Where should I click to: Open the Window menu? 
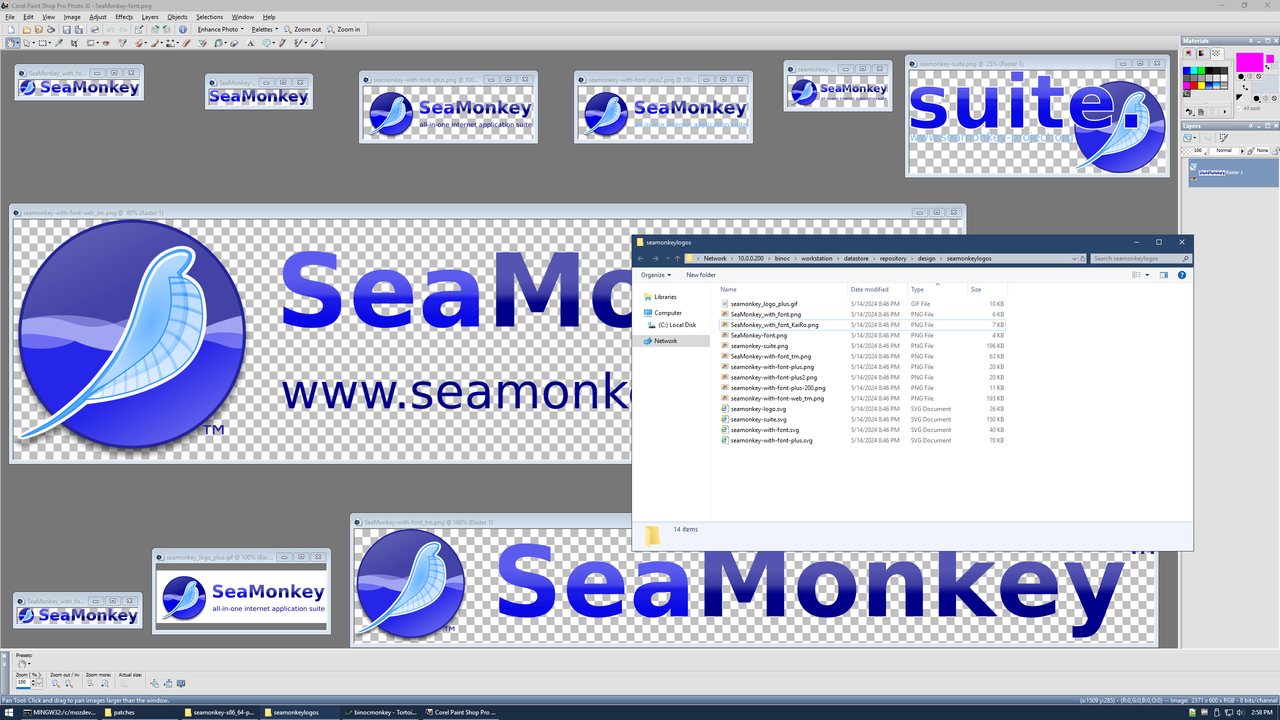click(x=243, y=17)
